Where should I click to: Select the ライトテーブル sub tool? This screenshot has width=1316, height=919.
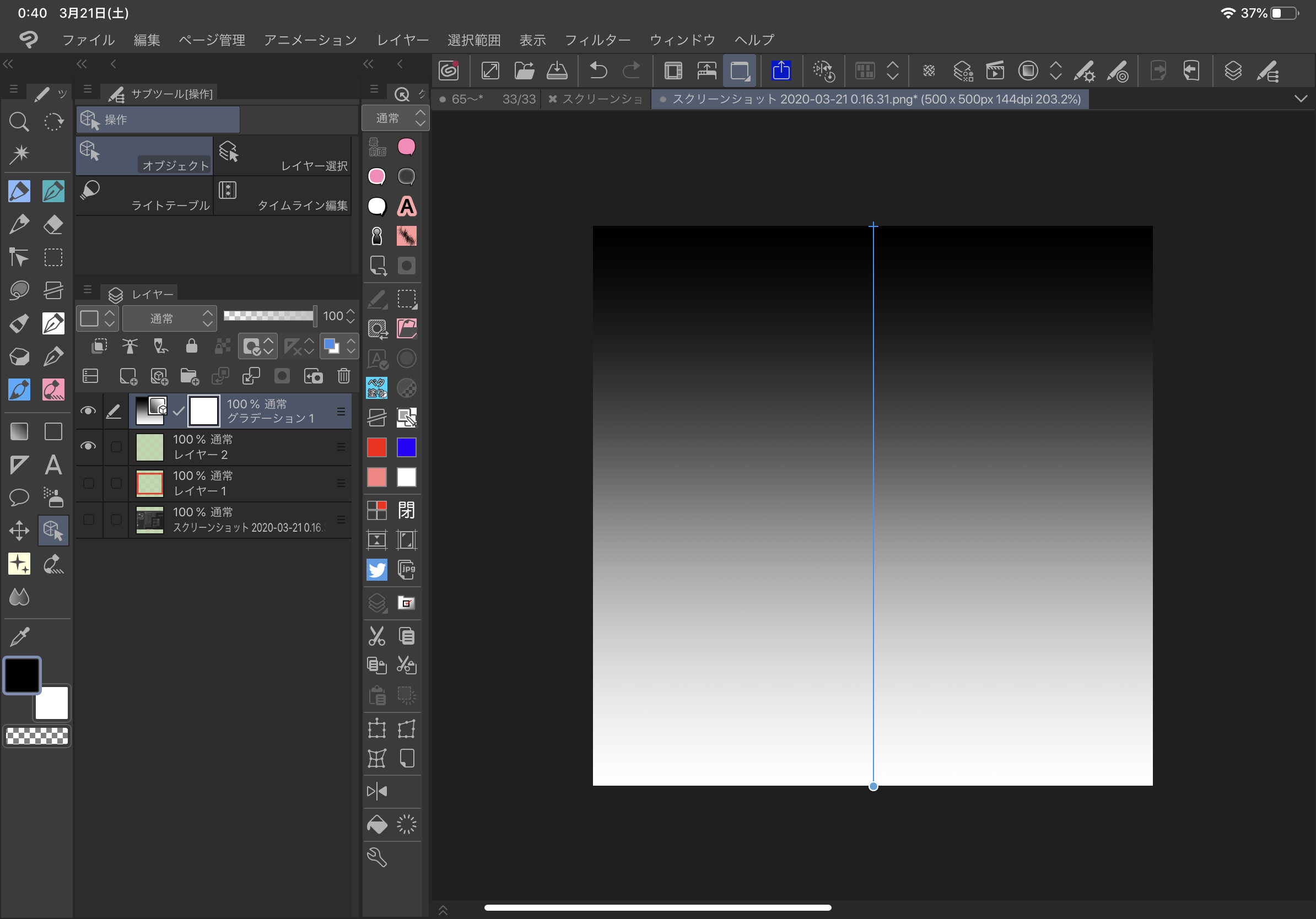tap(145, 196)
